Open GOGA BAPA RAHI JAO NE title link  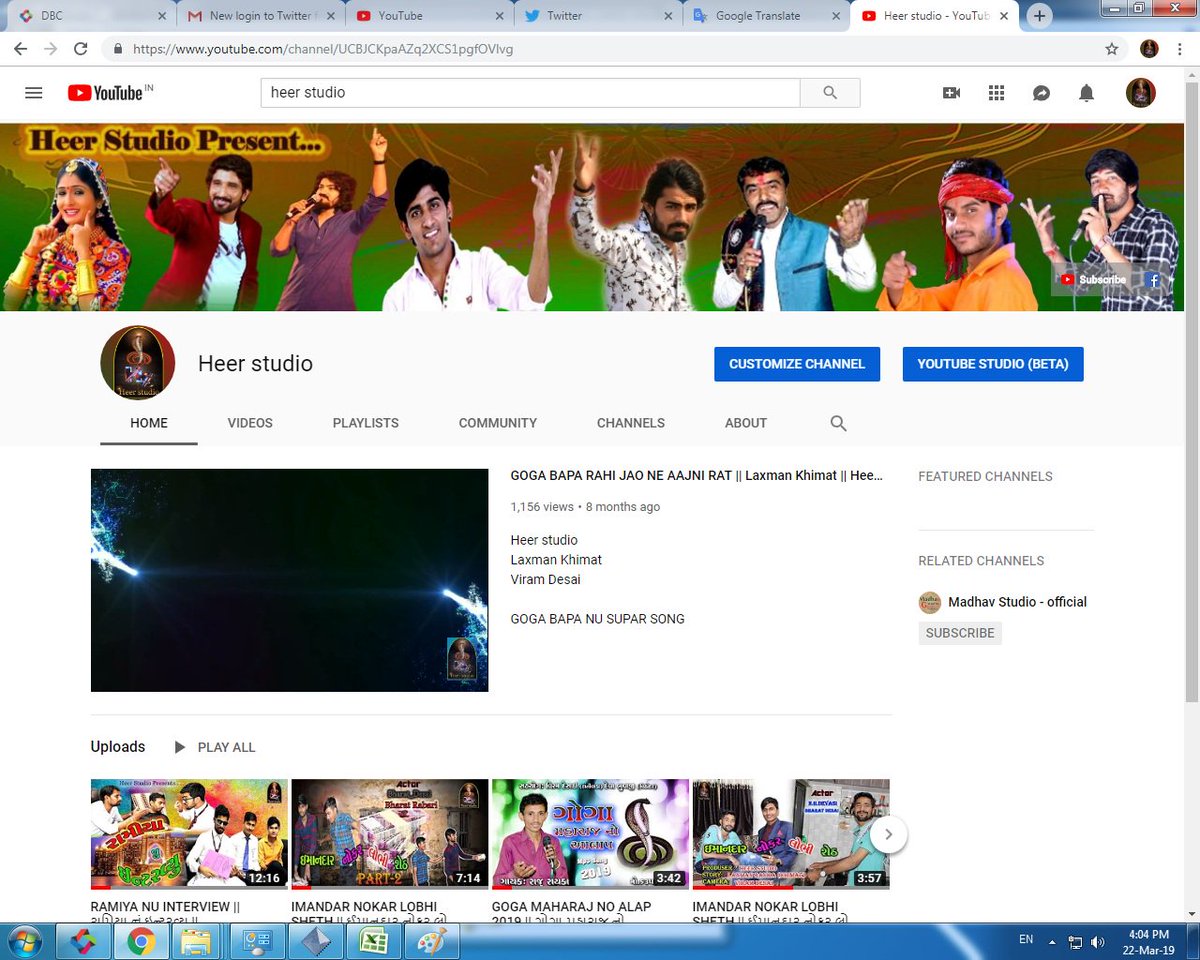coord(697,476)
